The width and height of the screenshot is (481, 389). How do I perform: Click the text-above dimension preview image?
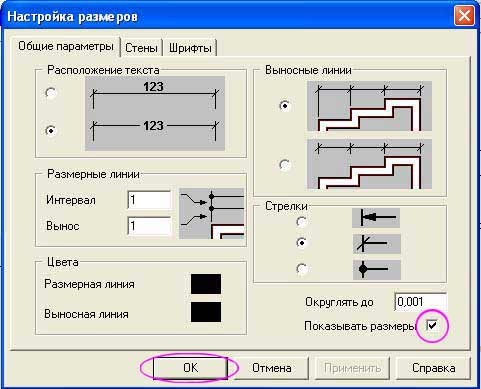[x=155, y=95]
